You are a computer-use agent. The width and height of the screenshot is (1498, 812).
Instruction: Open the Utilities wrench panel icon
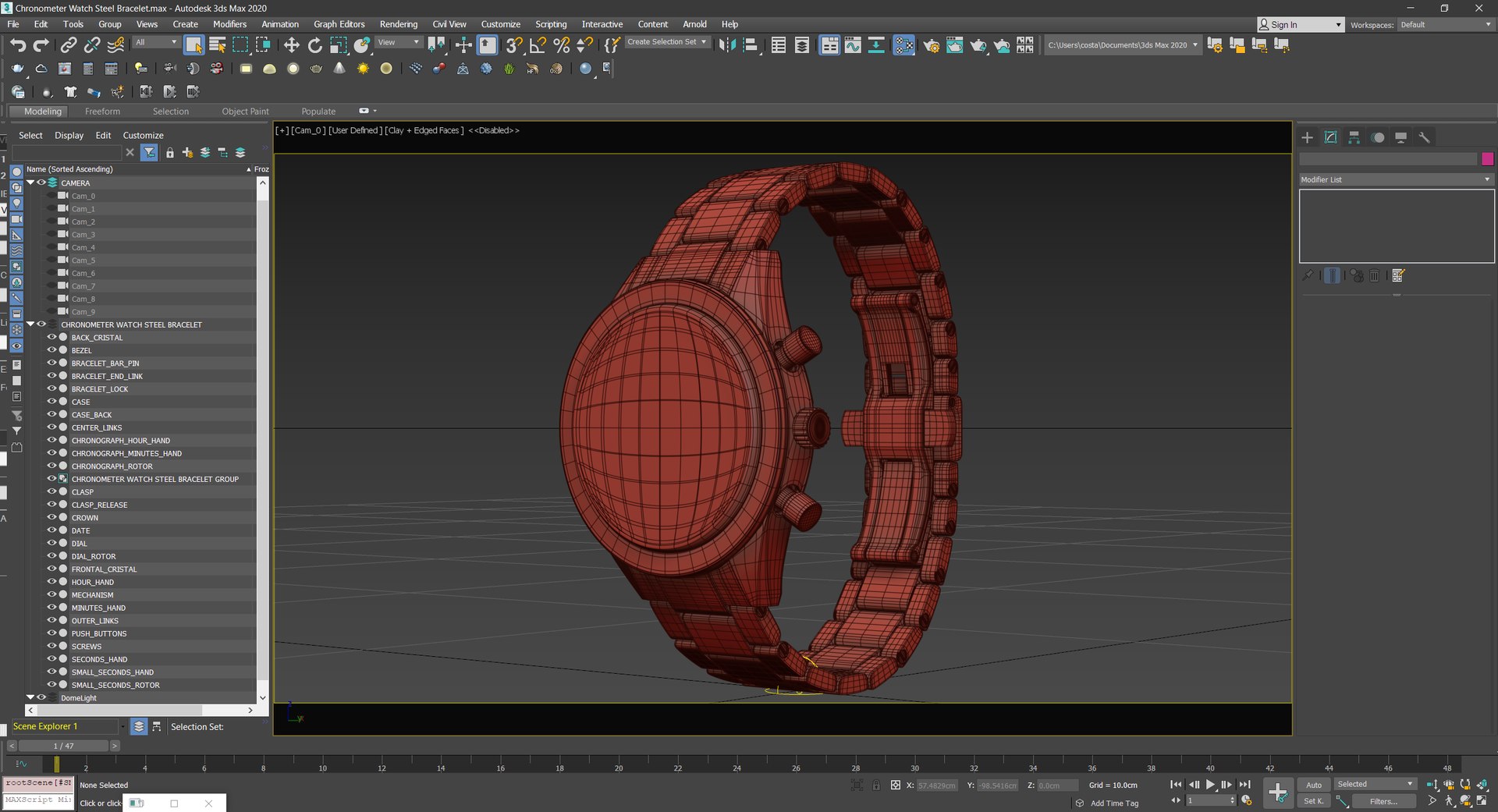point(1425,137)
